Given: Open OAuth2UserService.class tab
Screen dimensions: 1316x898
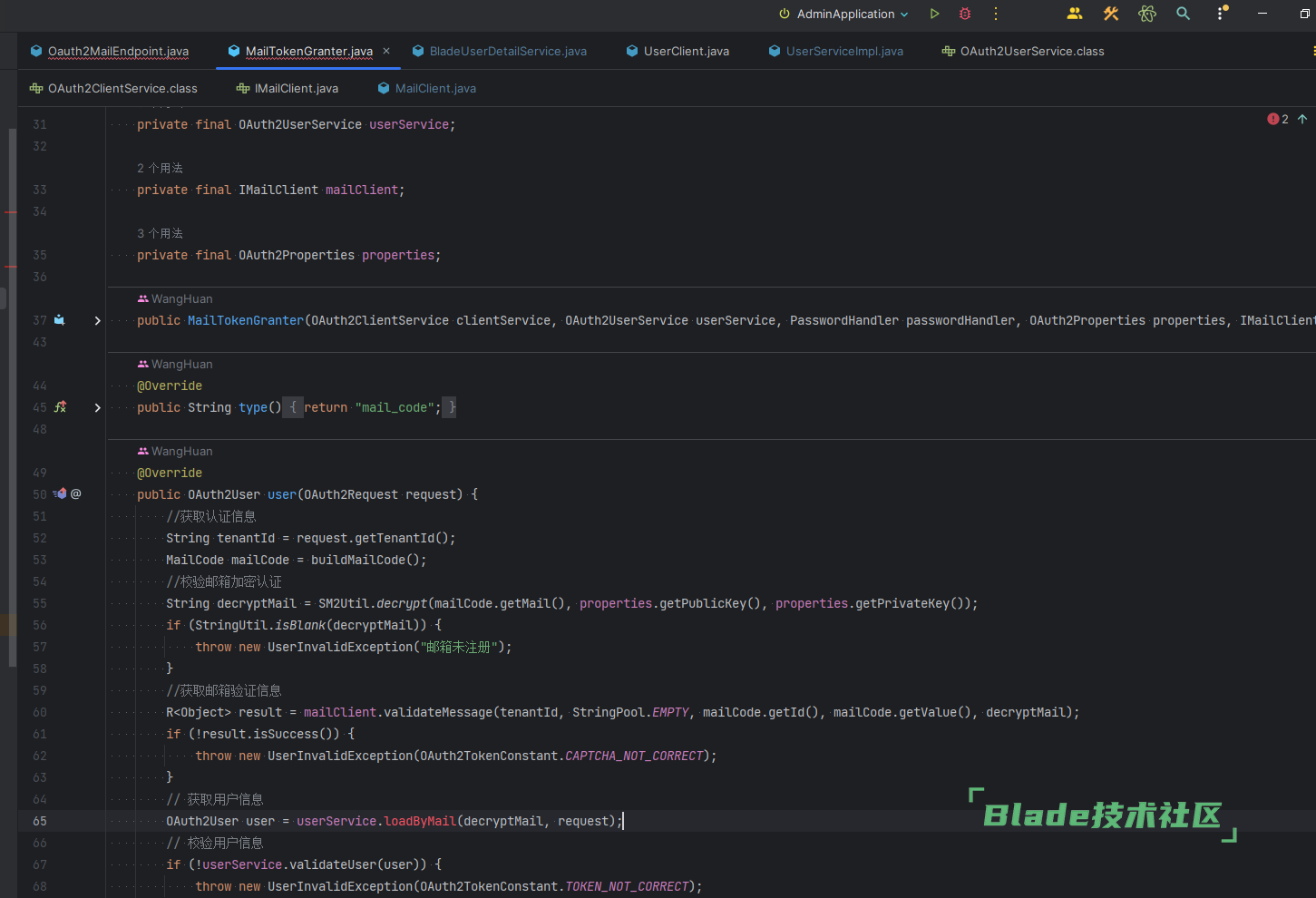Looking at the screenshot, I should (x=1023, y=52).
